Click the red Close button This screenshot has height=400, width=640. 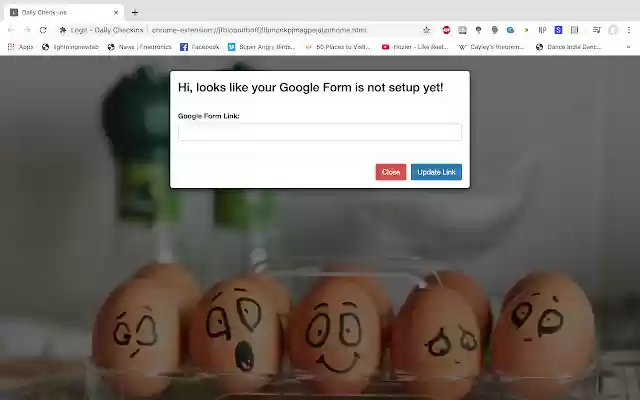[x=391, y=172]
